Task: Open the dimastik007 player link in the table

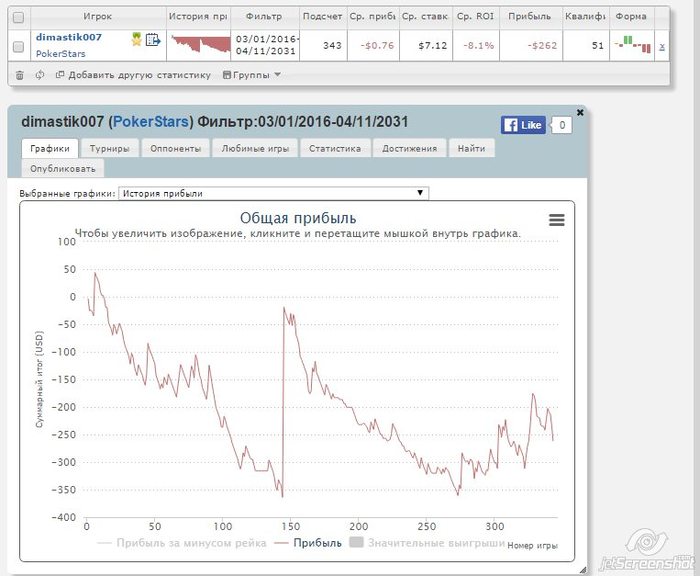Action: click(69, 37)
